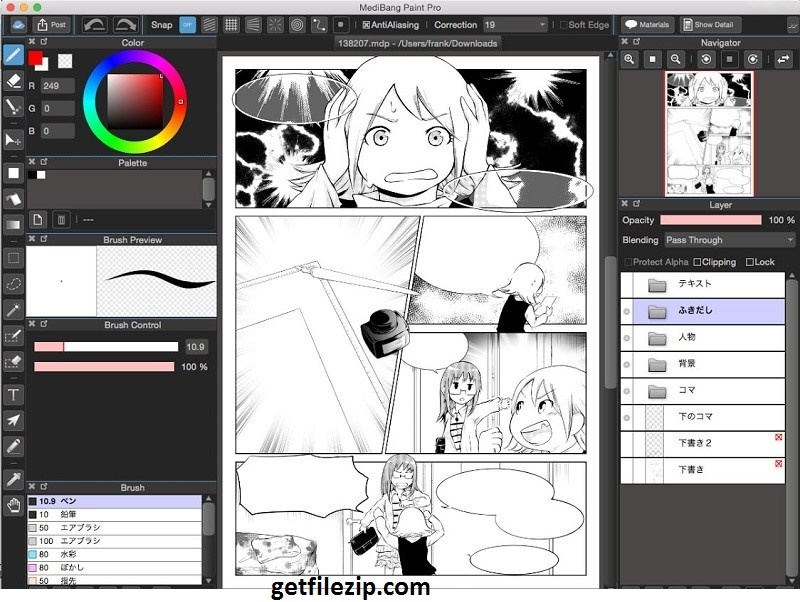Image resolution: width=800 pixels, height=602 pixels.
Task: Expand the 背景 folder icon
Action: (657, 364)
